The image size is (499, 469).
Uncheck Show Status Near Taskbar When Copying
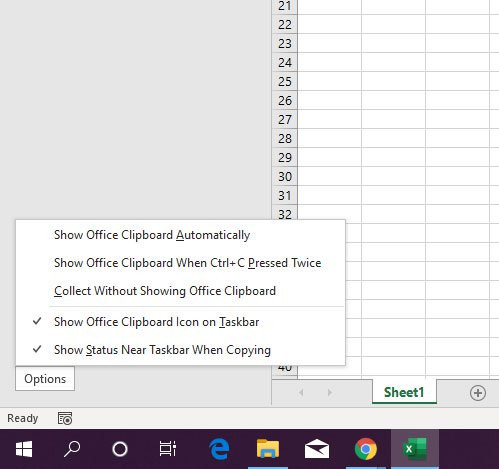[x=180, y=350]
